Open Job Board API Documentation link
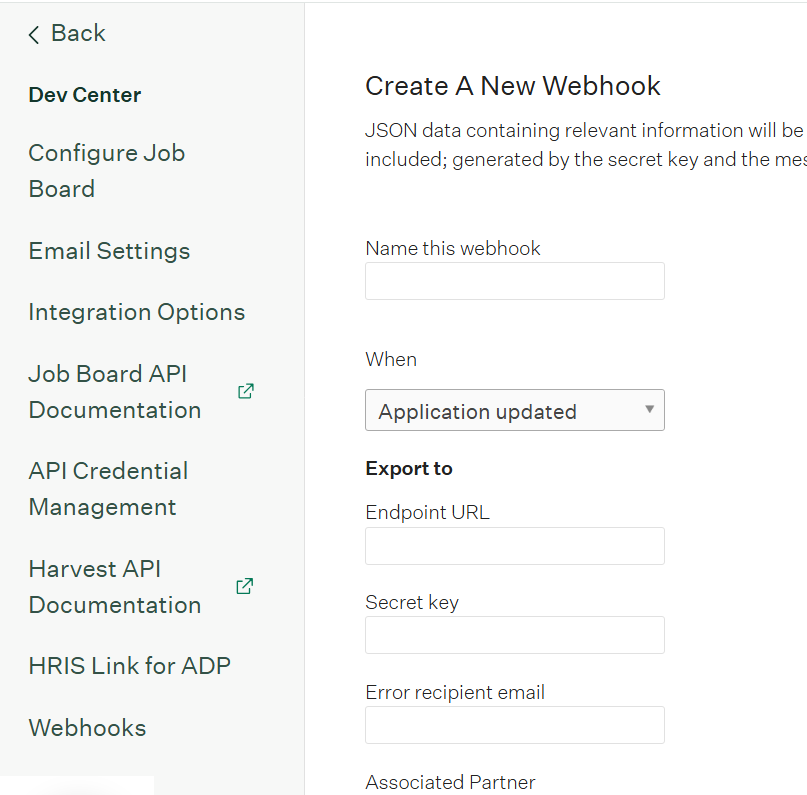 tap(115, 392)
